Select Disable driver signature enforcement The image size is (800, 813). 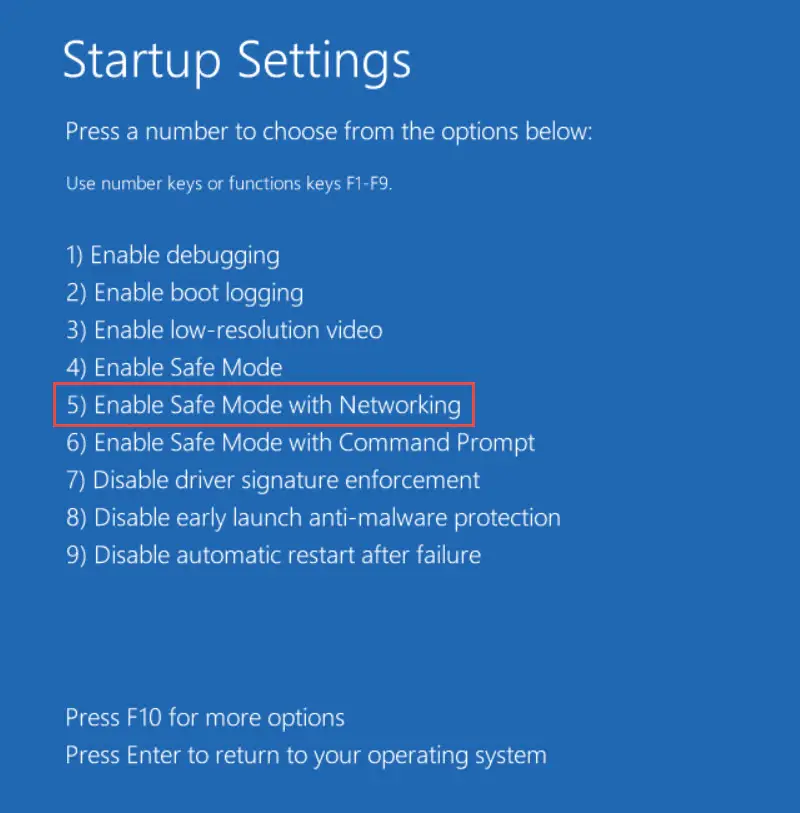pos(273,481)
